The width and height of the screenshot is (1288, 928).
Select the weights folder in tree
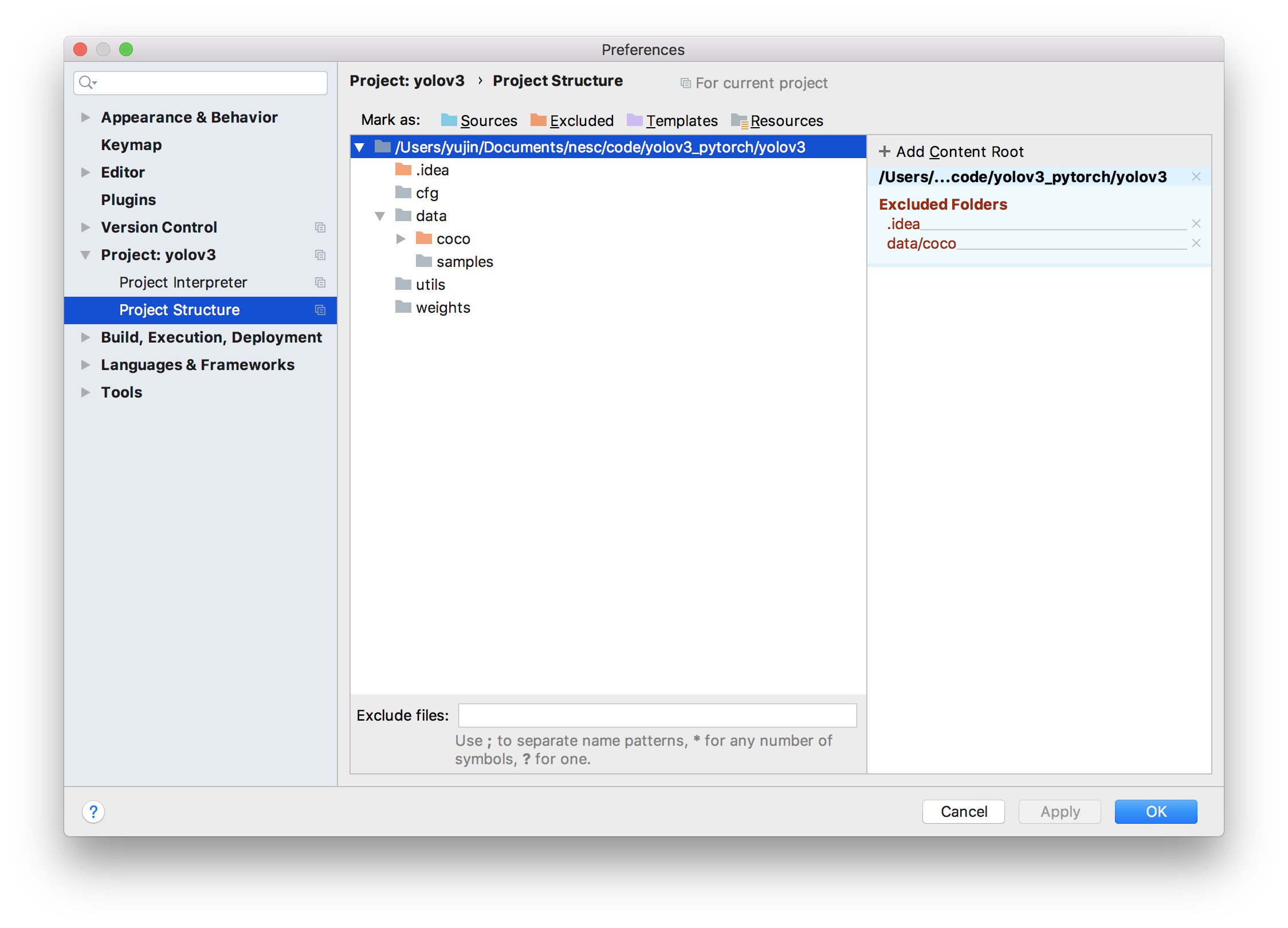point(442,308)
